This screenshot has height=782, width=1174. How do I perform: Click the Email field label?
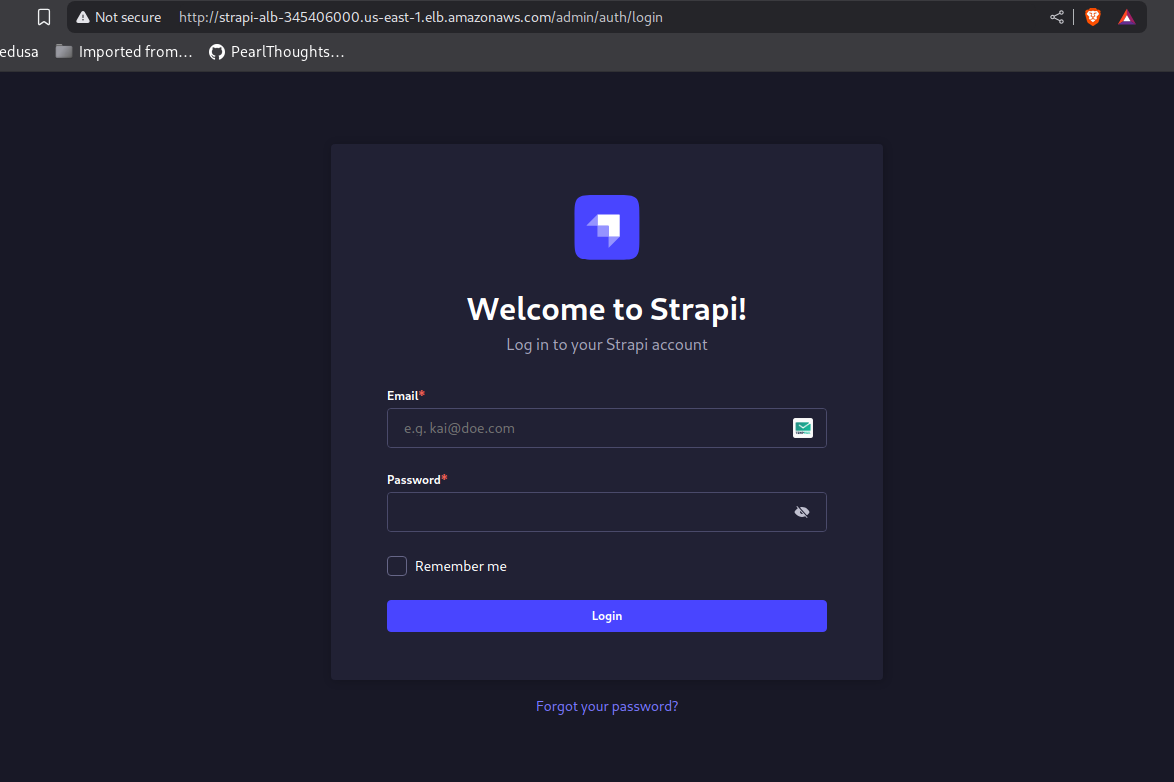[402, 395]
